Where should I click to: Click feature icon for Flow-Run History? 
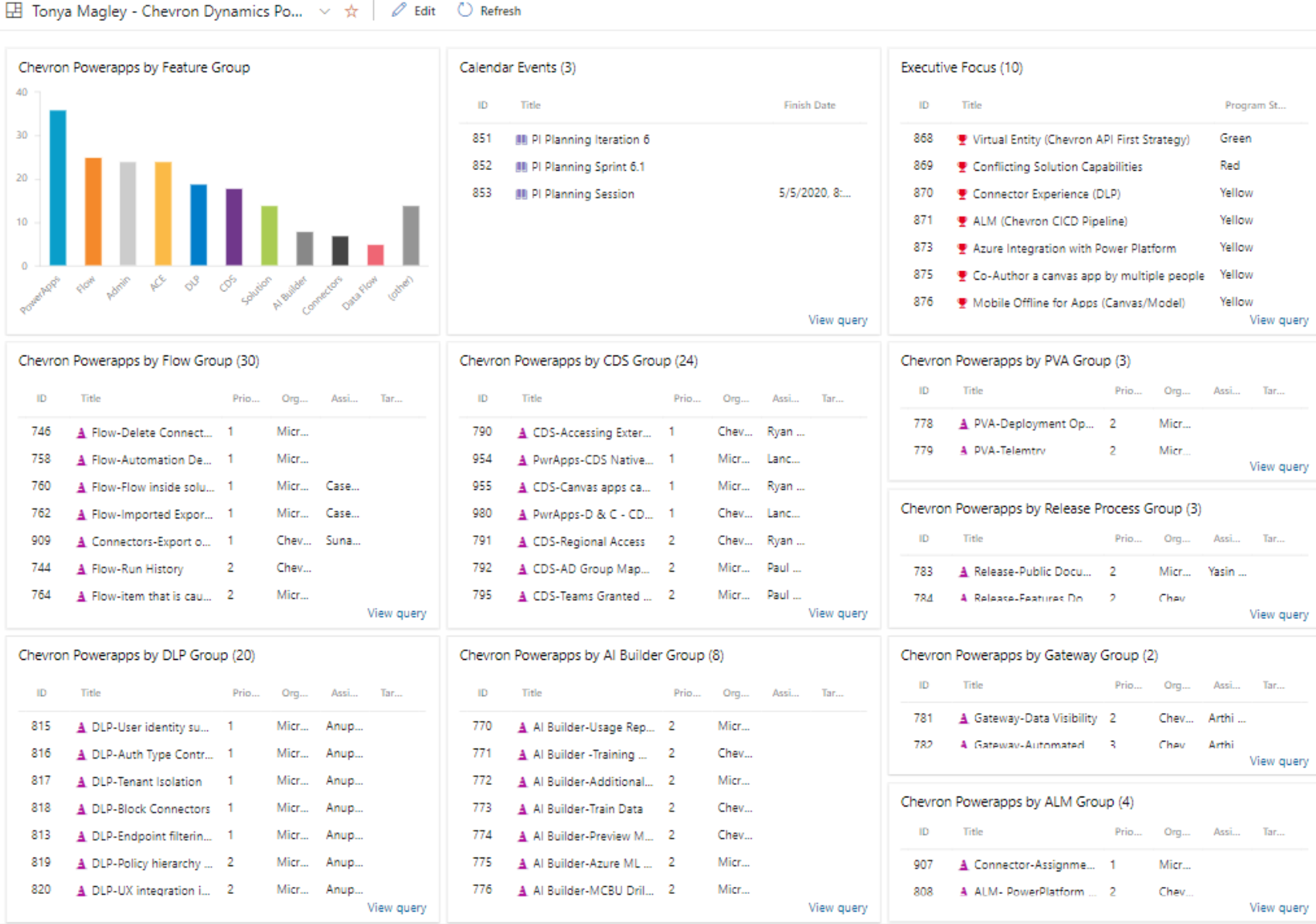[81, 569]
